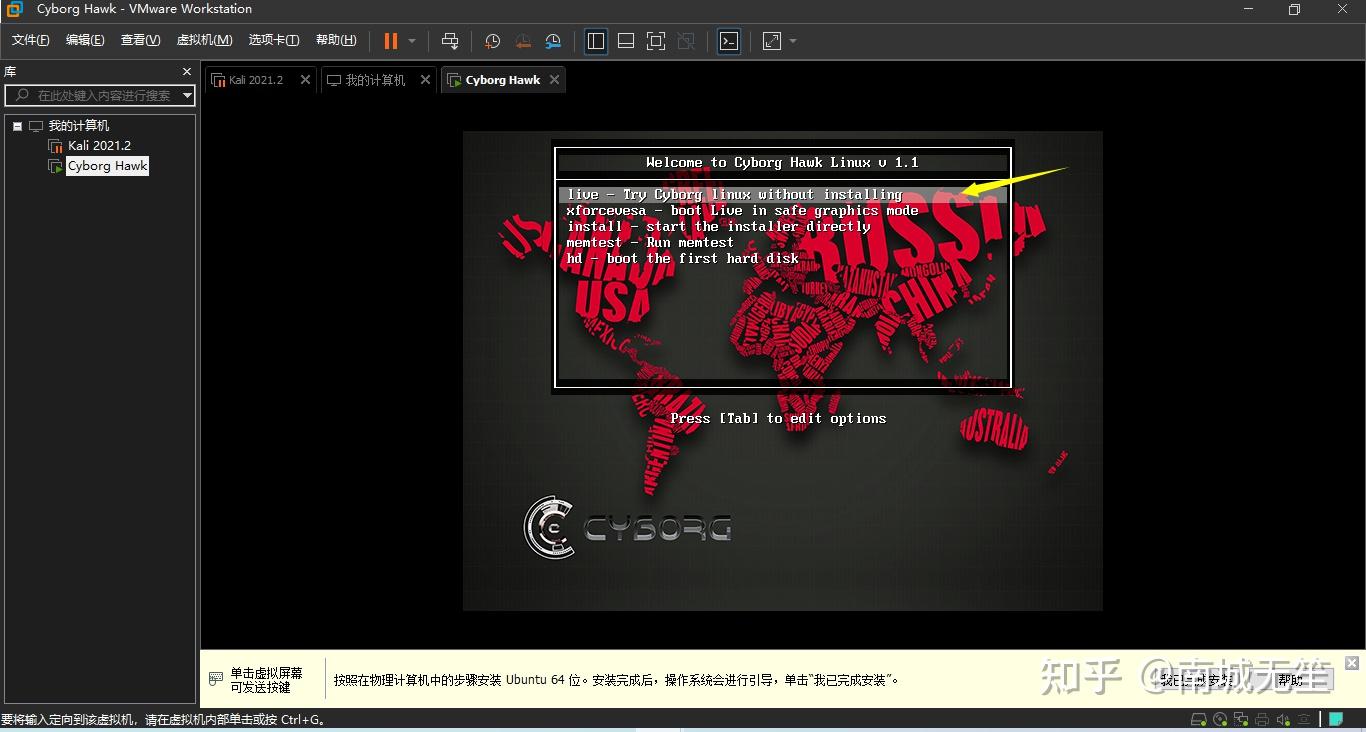Restore down the VMware window
This screenshot has height=732, width=1366.
click(x=1294, y=9)
